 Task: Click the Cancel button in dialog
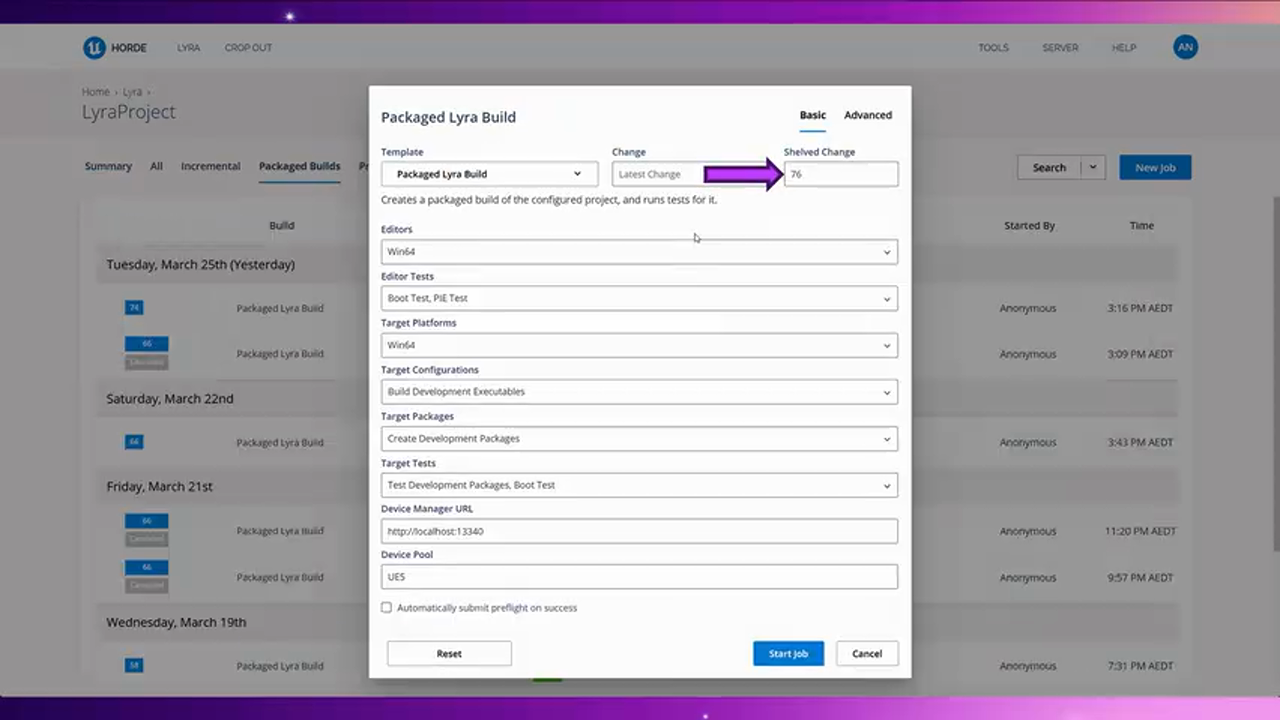tap(866, 654)
